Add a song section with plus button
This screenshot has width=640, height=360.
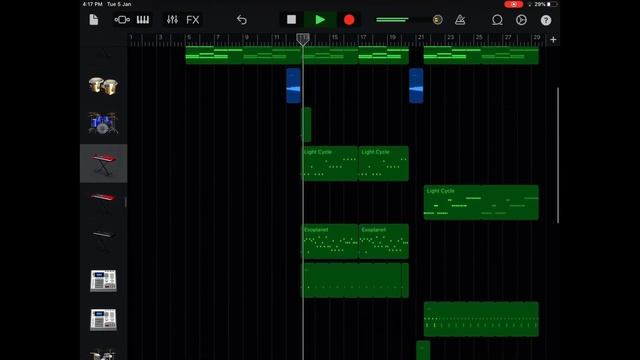[553, 40]
